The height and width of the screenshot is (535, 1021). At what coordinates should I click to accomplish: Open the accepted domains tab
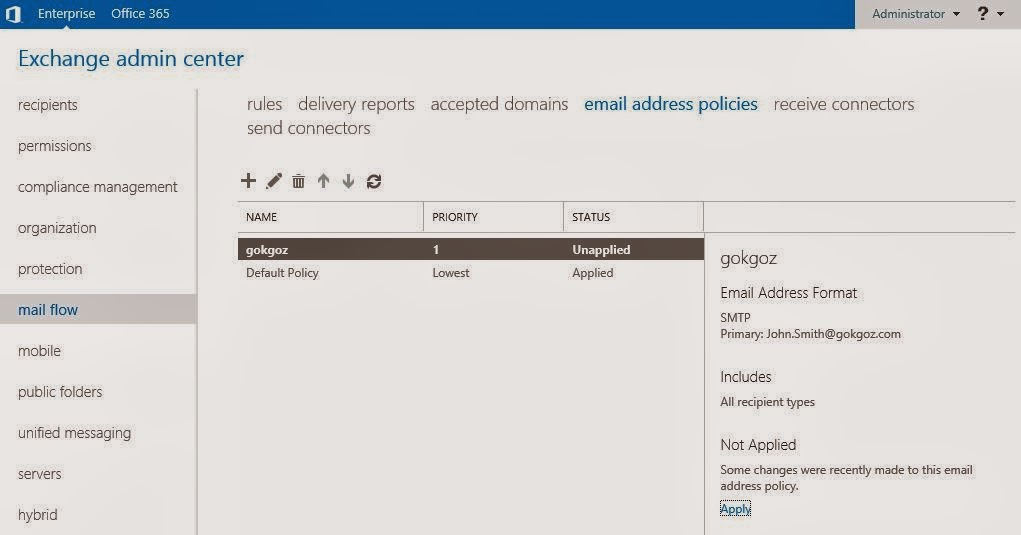pos(499,104)
